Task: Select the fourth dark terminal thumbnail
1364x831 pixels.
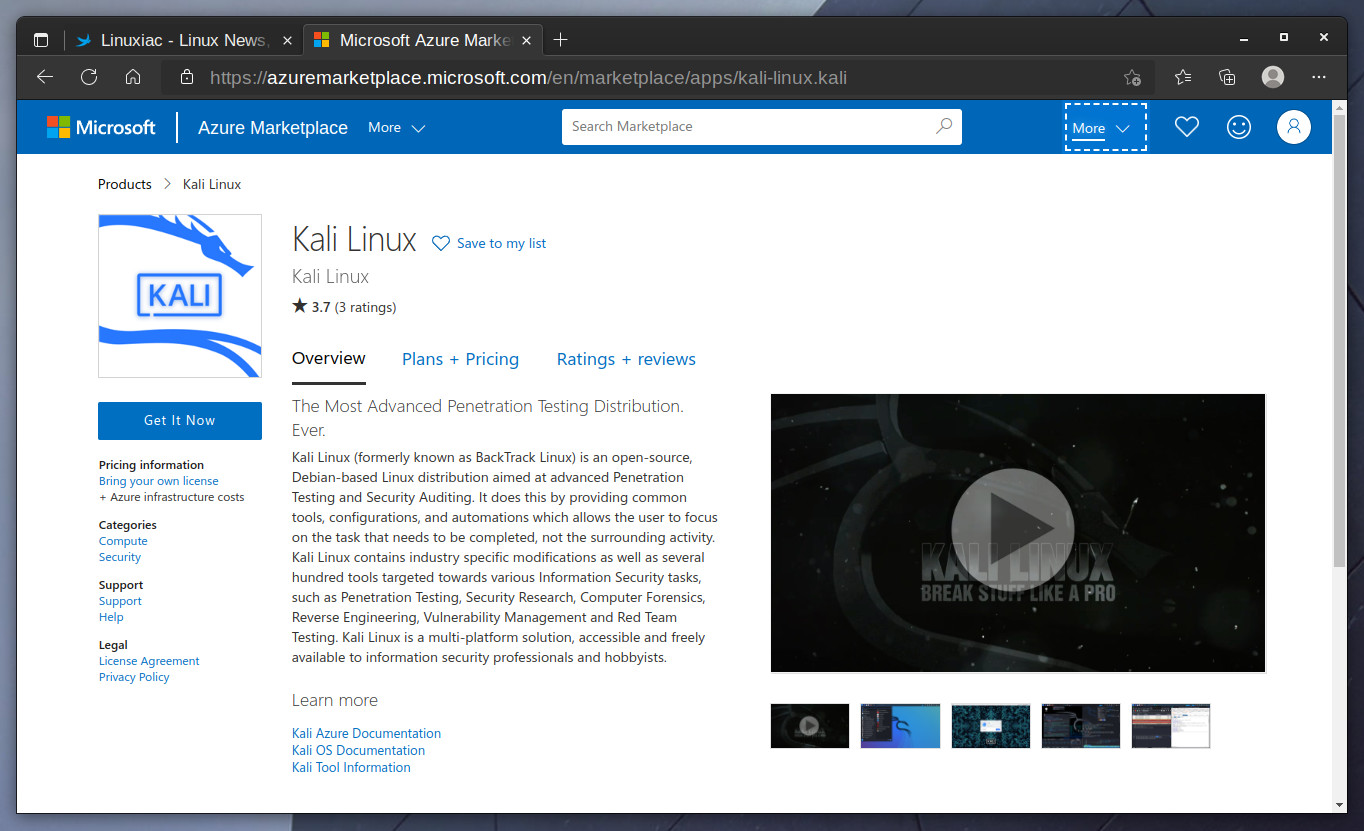Action: coord(1081,726)
